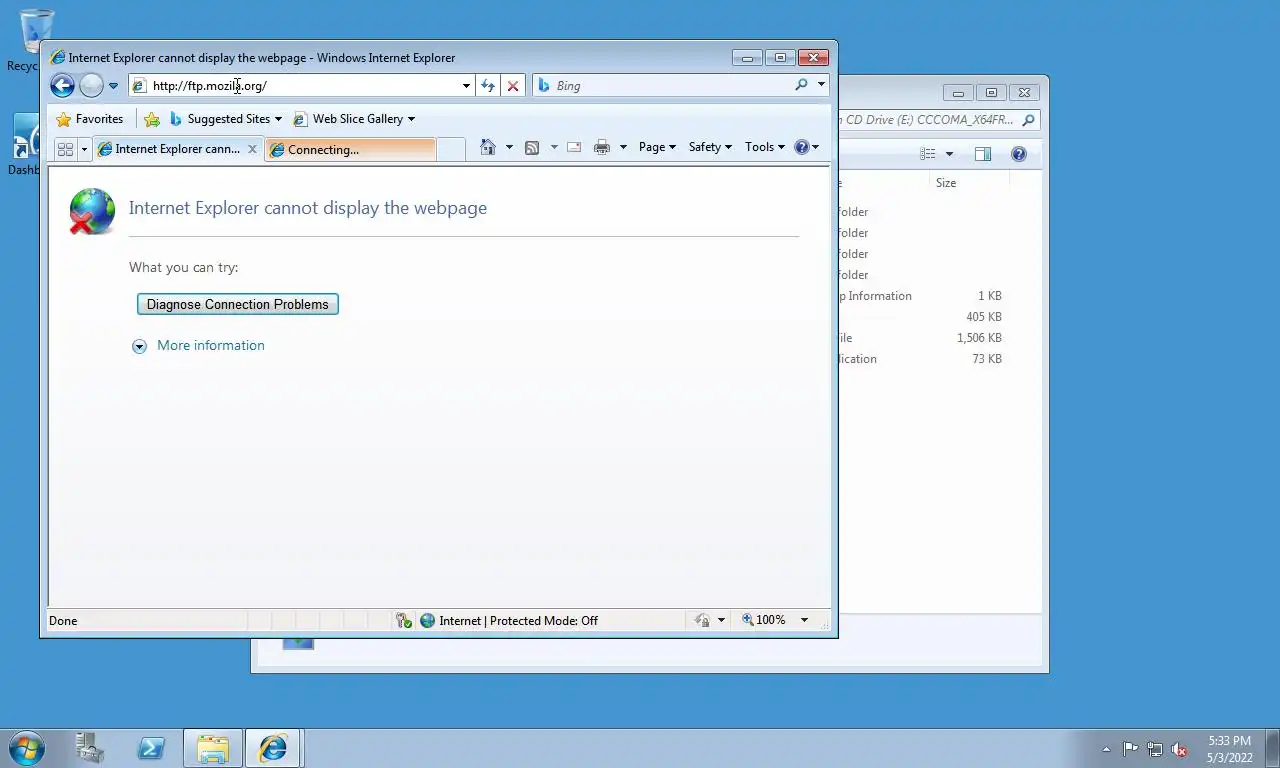The image size is (1280, 768).
Task: Click search box in CD Drive Explorer window
Action: 938,120
